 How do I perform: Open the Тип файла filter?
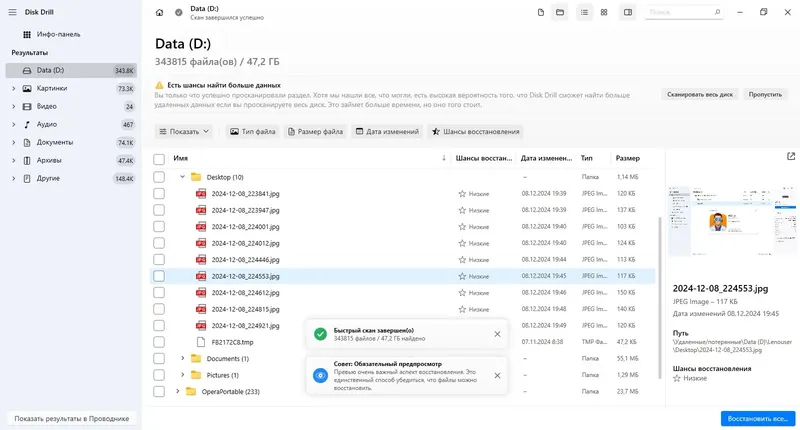coord(252,131)
